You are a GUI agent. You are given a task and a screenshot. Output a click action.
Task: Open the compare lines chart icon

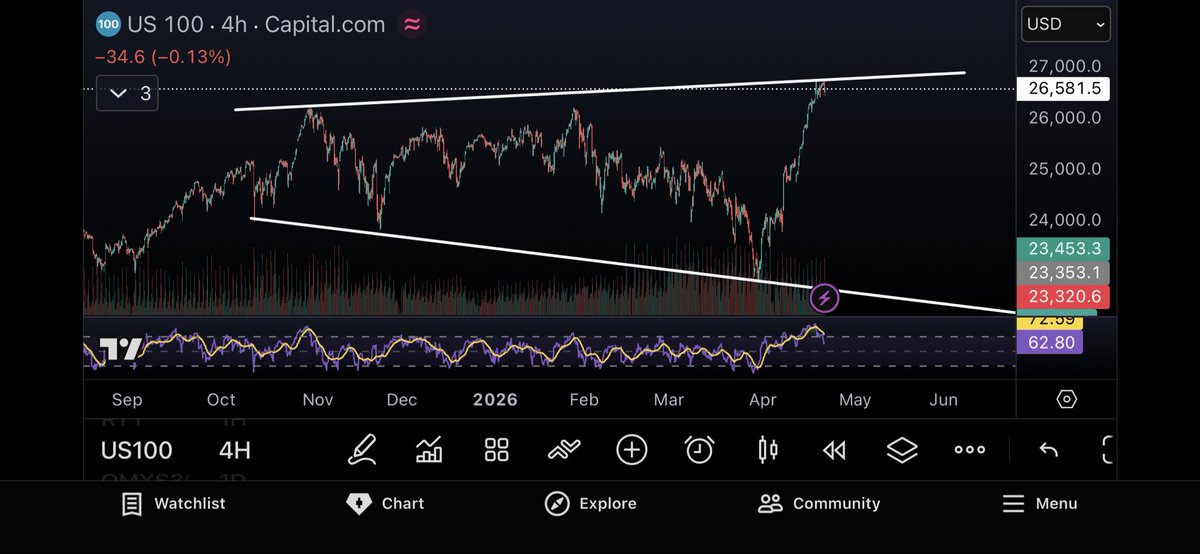pos(565,450)
